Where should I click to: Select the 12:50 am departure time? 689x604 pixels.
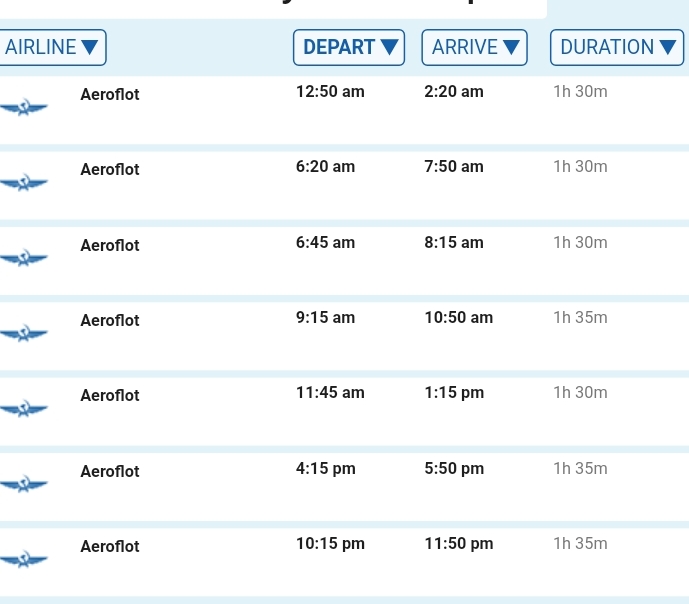(x=330, y=92)
